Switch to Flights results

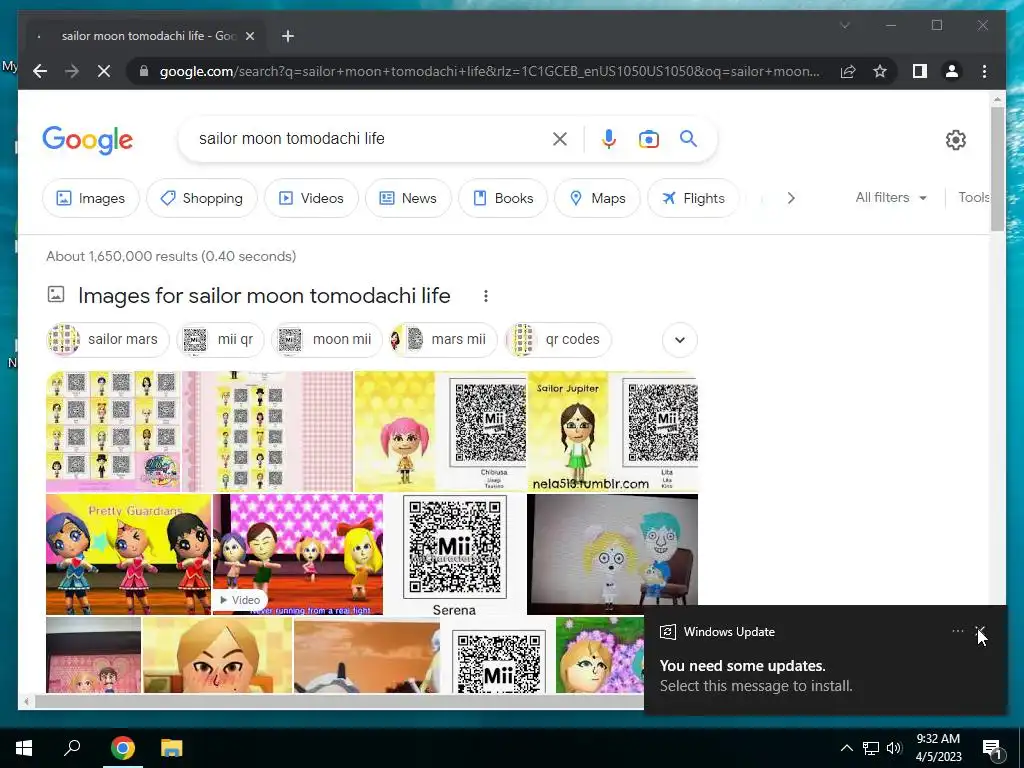693,198
